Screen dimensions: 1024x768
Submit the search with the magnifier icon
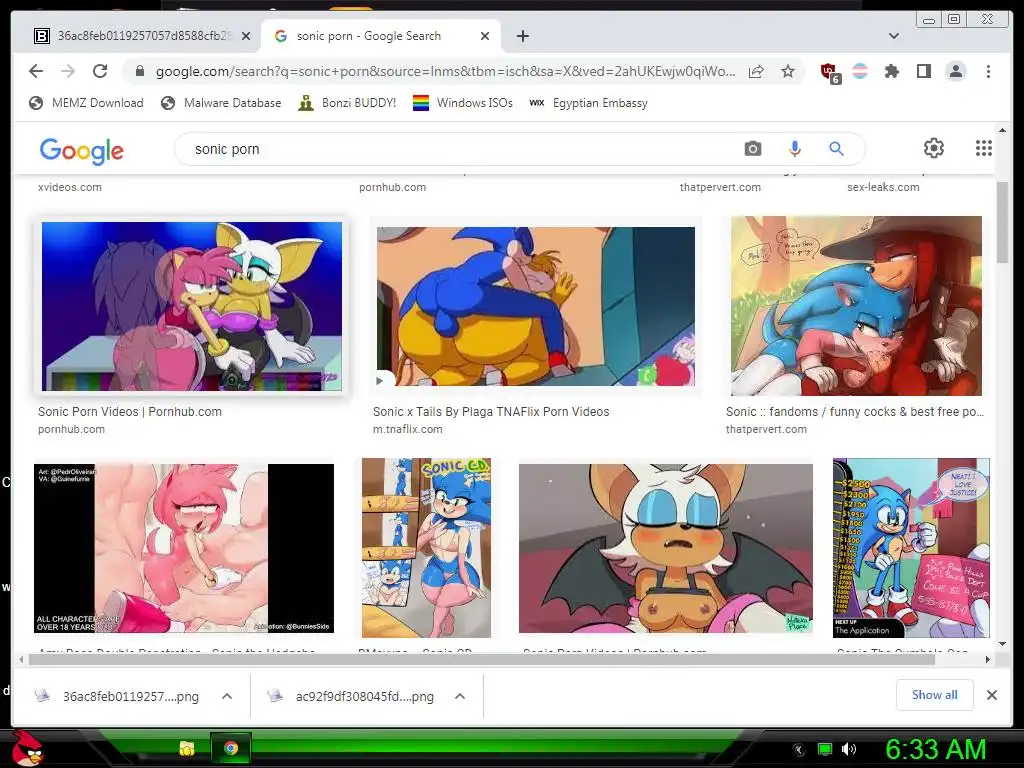tap(836, 149)
